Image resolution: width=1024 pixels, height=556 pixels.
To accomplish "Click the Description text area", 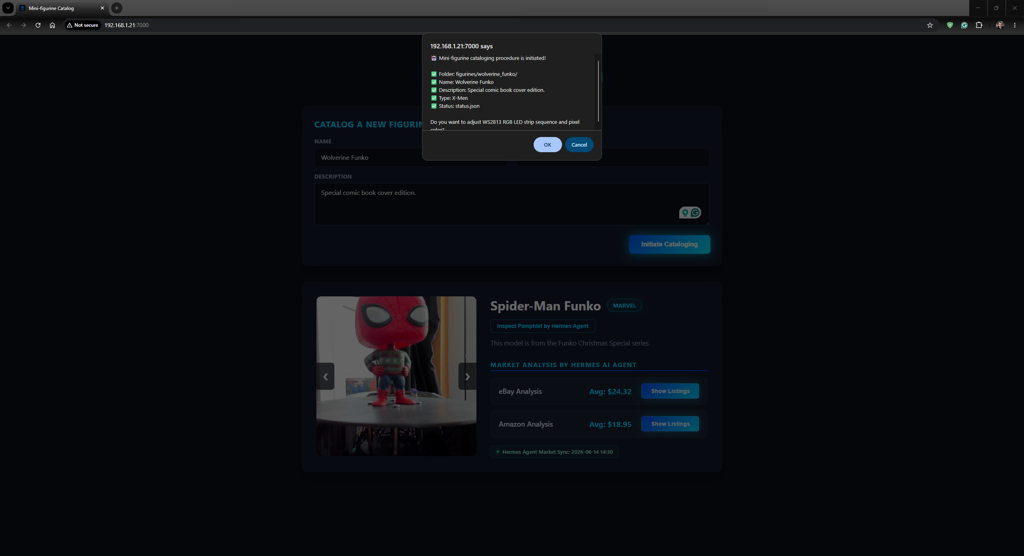I will (511, 204).
